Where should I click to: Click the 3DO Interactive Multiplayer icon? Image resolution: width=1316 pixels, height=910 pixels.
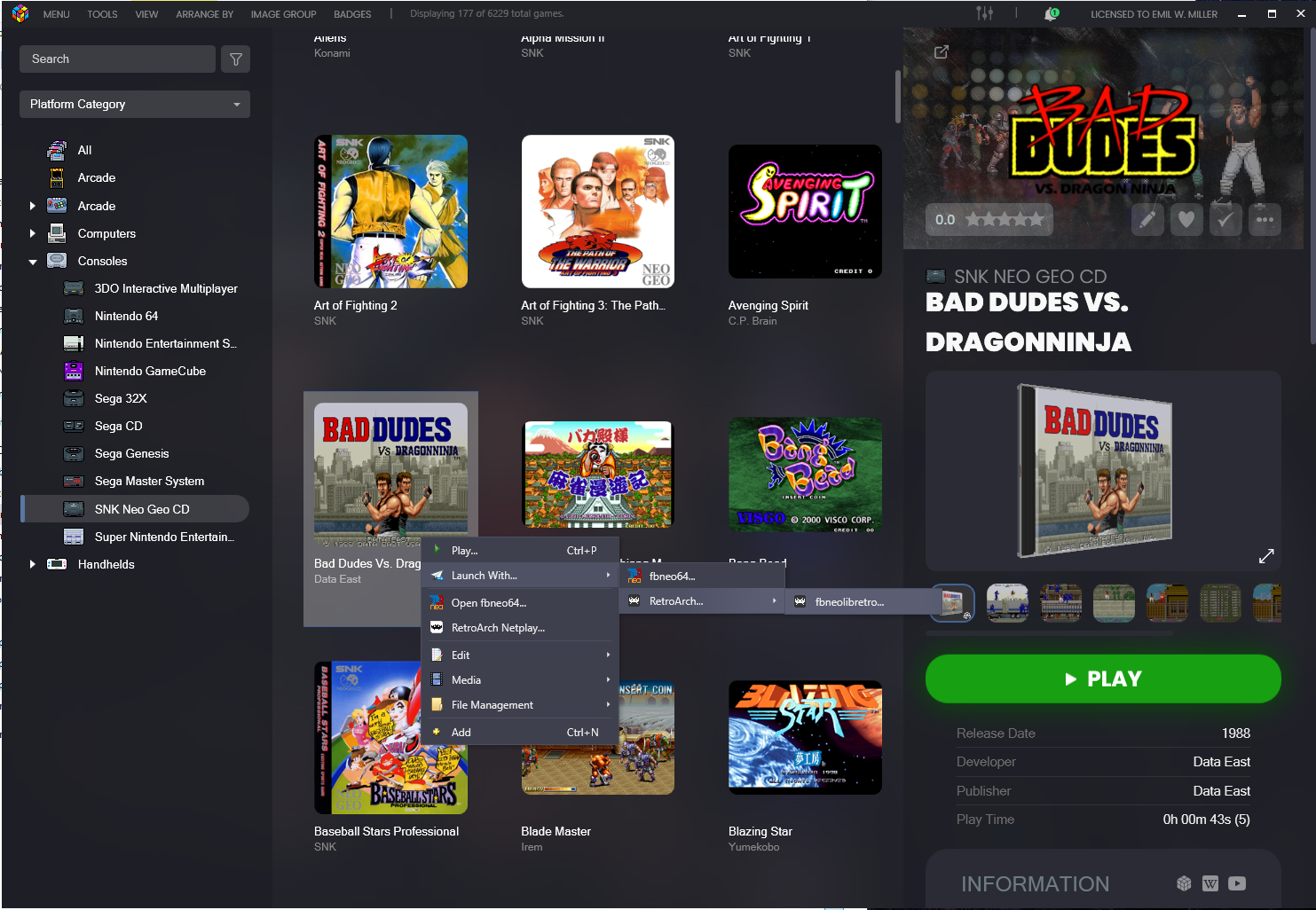pyautogui.click(x=74, y=288)
